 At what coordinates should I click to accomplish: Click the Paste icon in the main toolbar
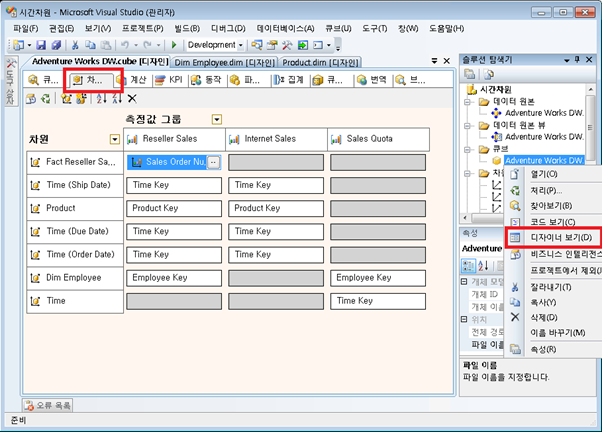coord(106,45)
